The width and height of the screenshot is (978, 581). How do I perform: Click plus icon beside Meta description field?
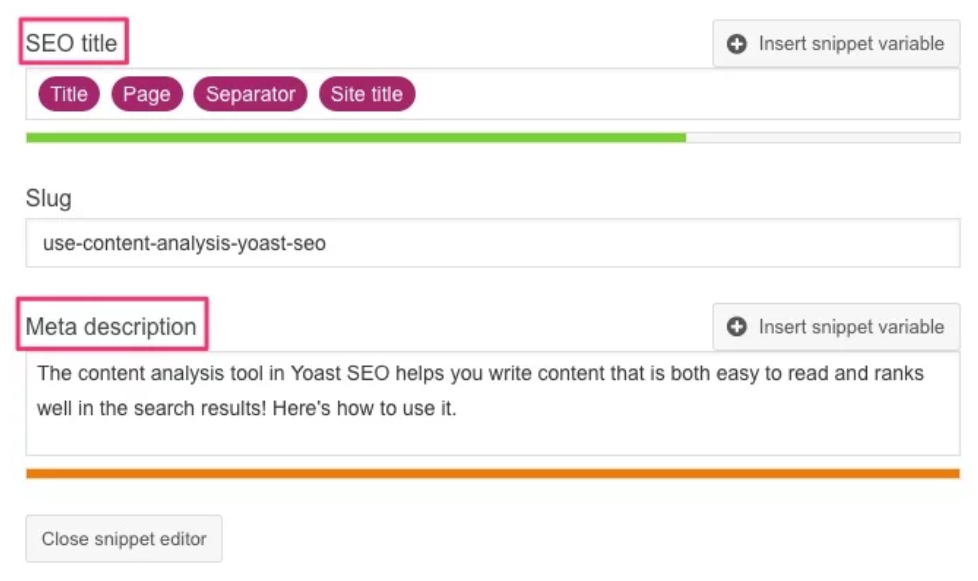[737, 327]
